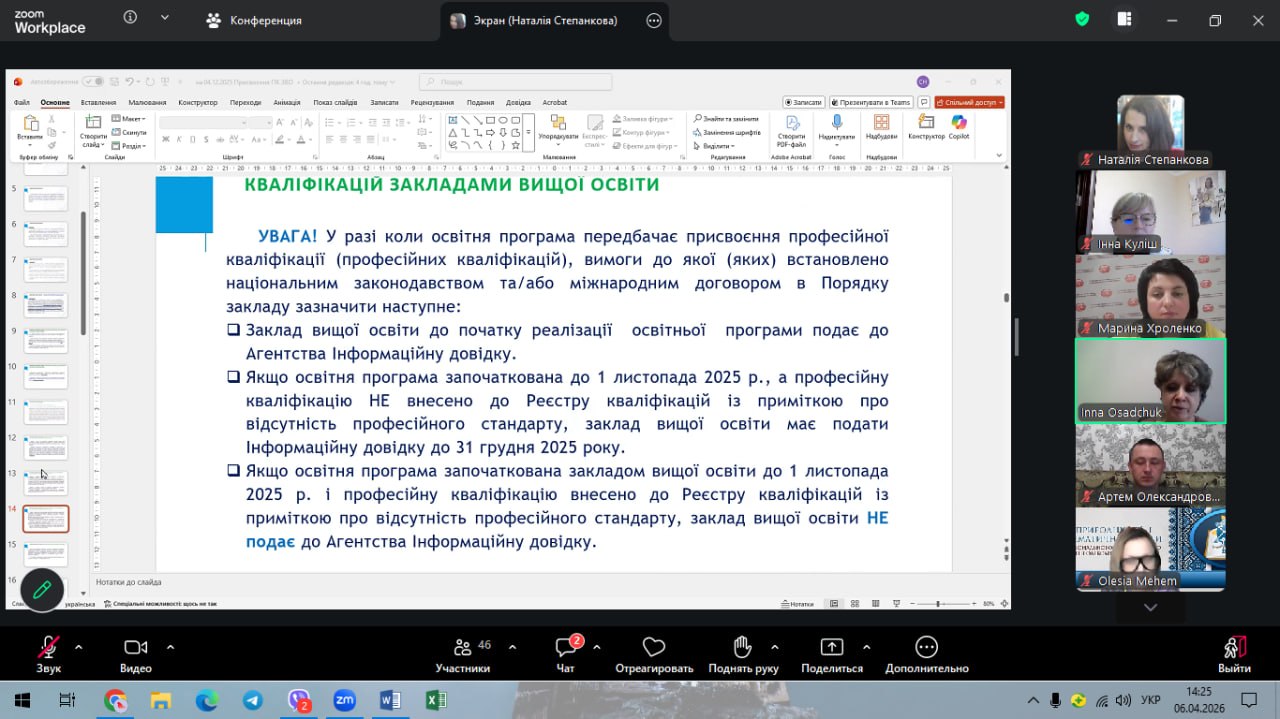Click the Отреагировать reactions heart icon

(654, 647)
